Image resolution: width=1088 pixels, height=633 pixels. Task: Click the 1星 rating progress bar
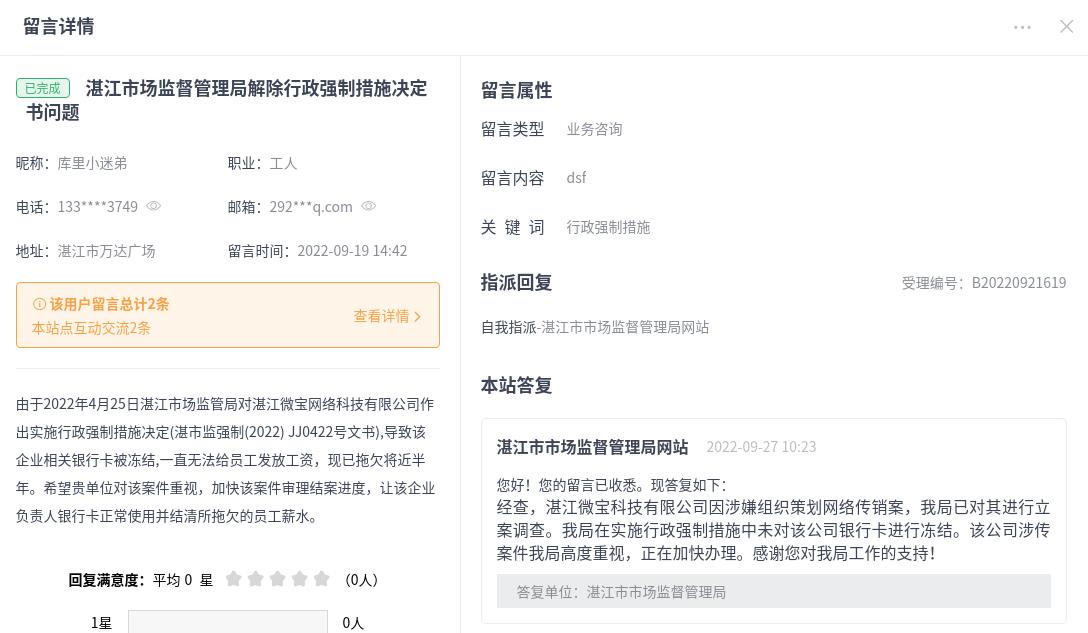(227, 622)
